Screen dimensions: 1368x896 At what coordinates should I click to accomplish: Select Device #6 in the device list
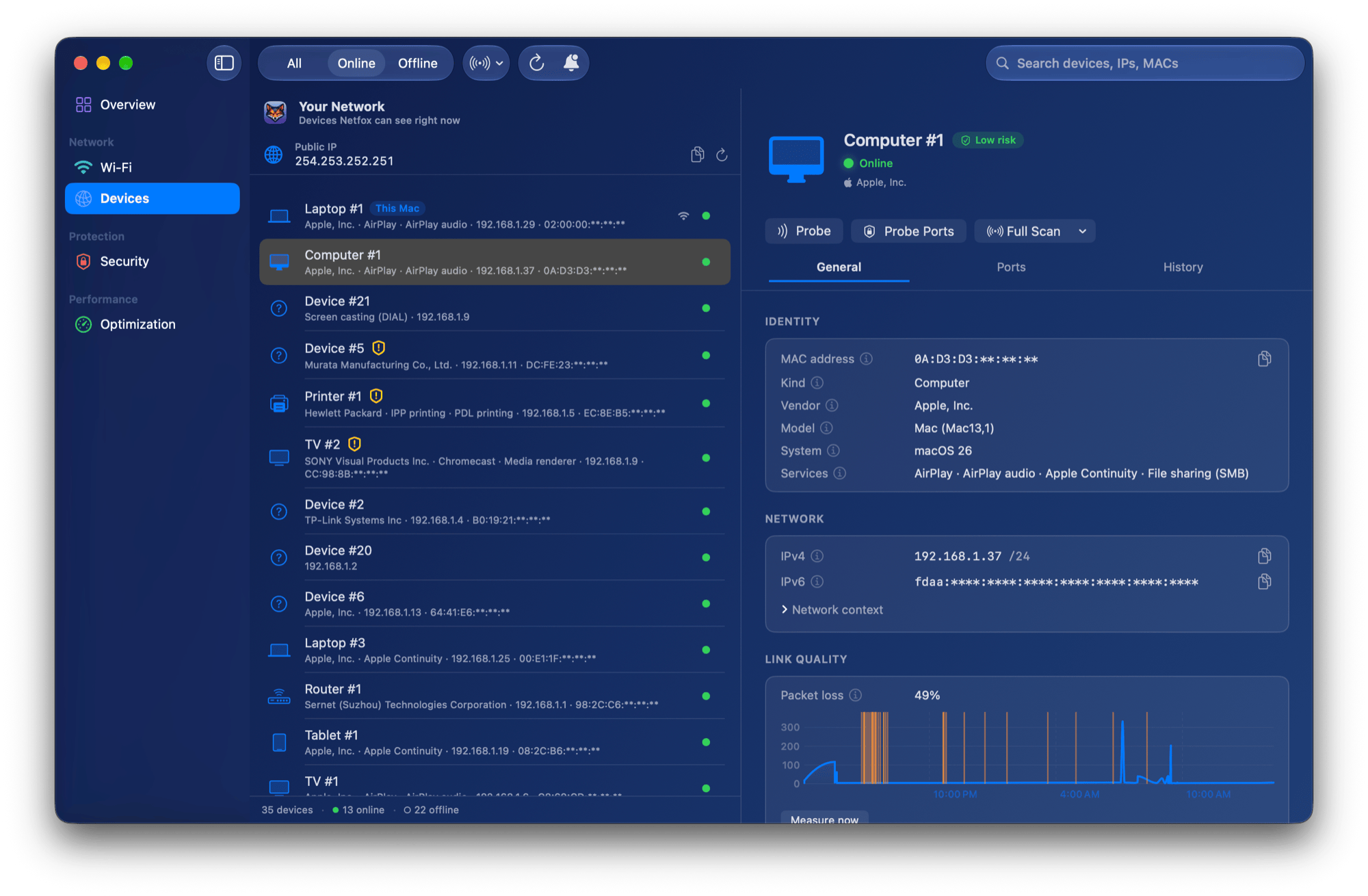(x=495, y=604)
